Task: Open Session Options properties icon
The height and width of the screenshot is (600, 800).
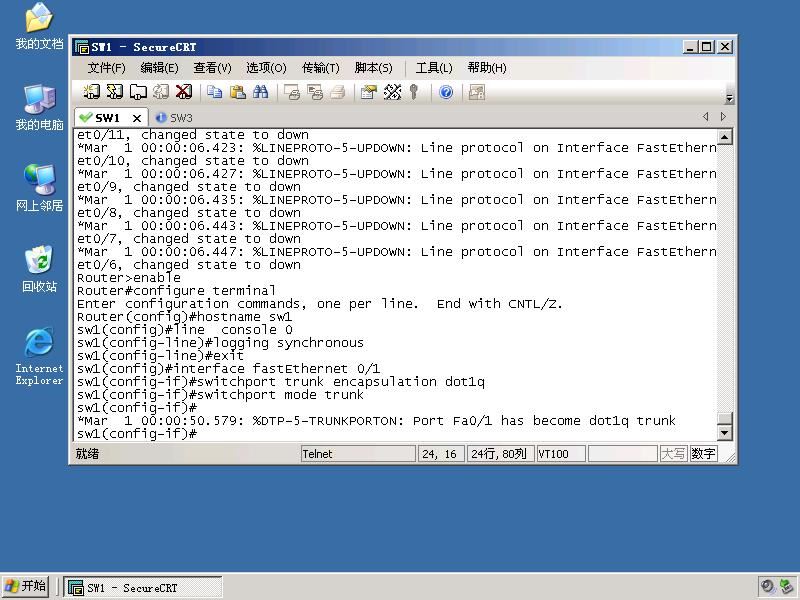Action: (368, 92)
